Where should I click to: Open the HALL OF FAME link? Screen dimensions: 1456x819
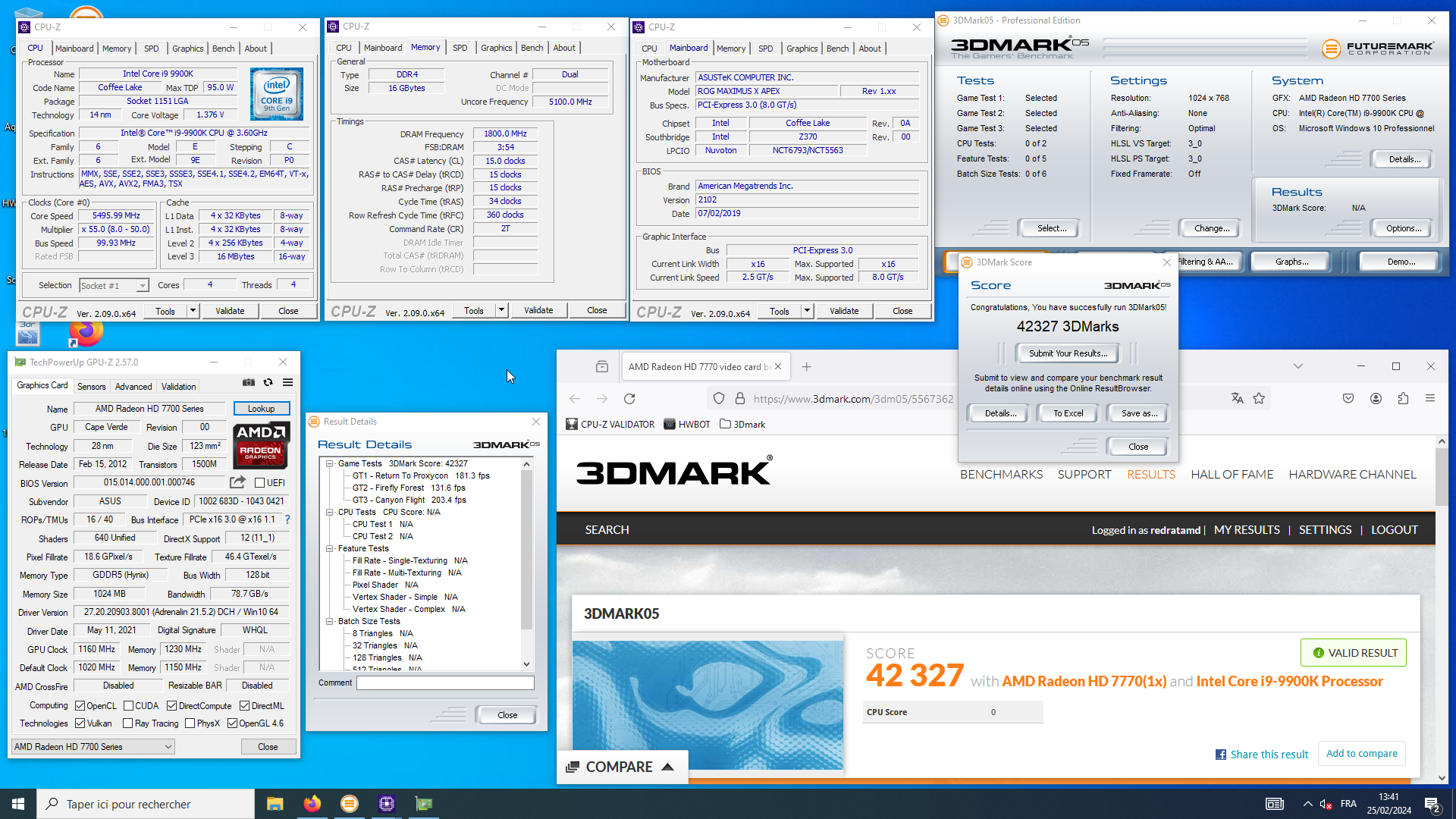(1232, 474)
